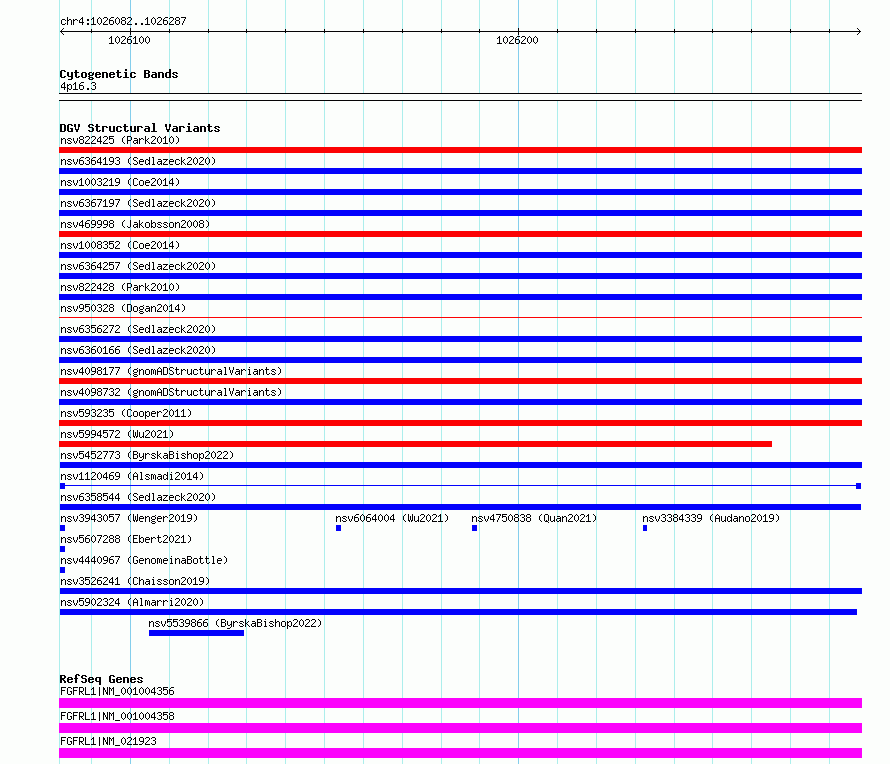This screenshot has height=764, width=890.
Task: Click small blue marker under nsv3384339
Action: point(645,528)
